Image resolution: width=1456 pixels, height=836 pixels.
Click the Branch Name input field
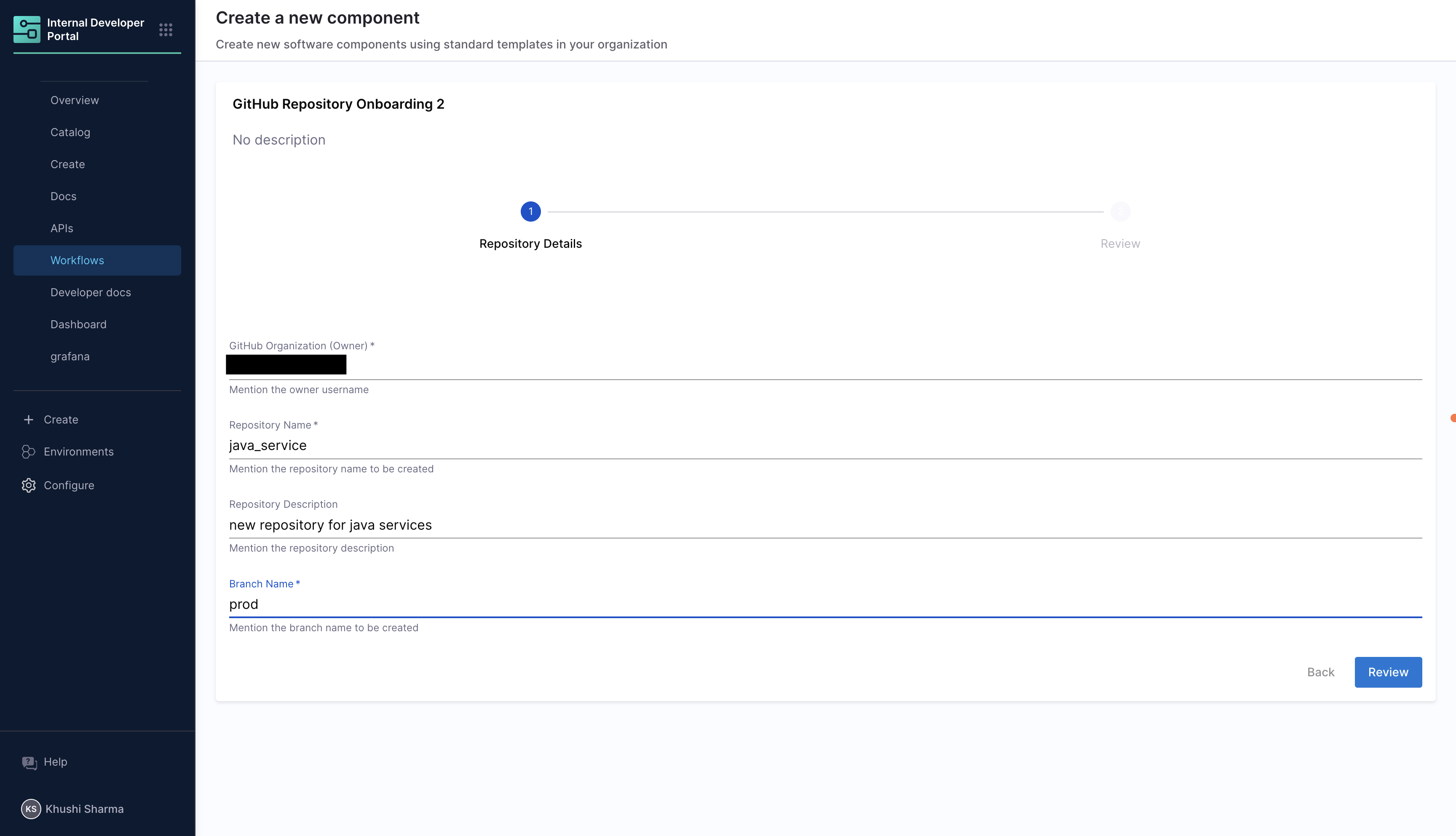tap(825, 604)
